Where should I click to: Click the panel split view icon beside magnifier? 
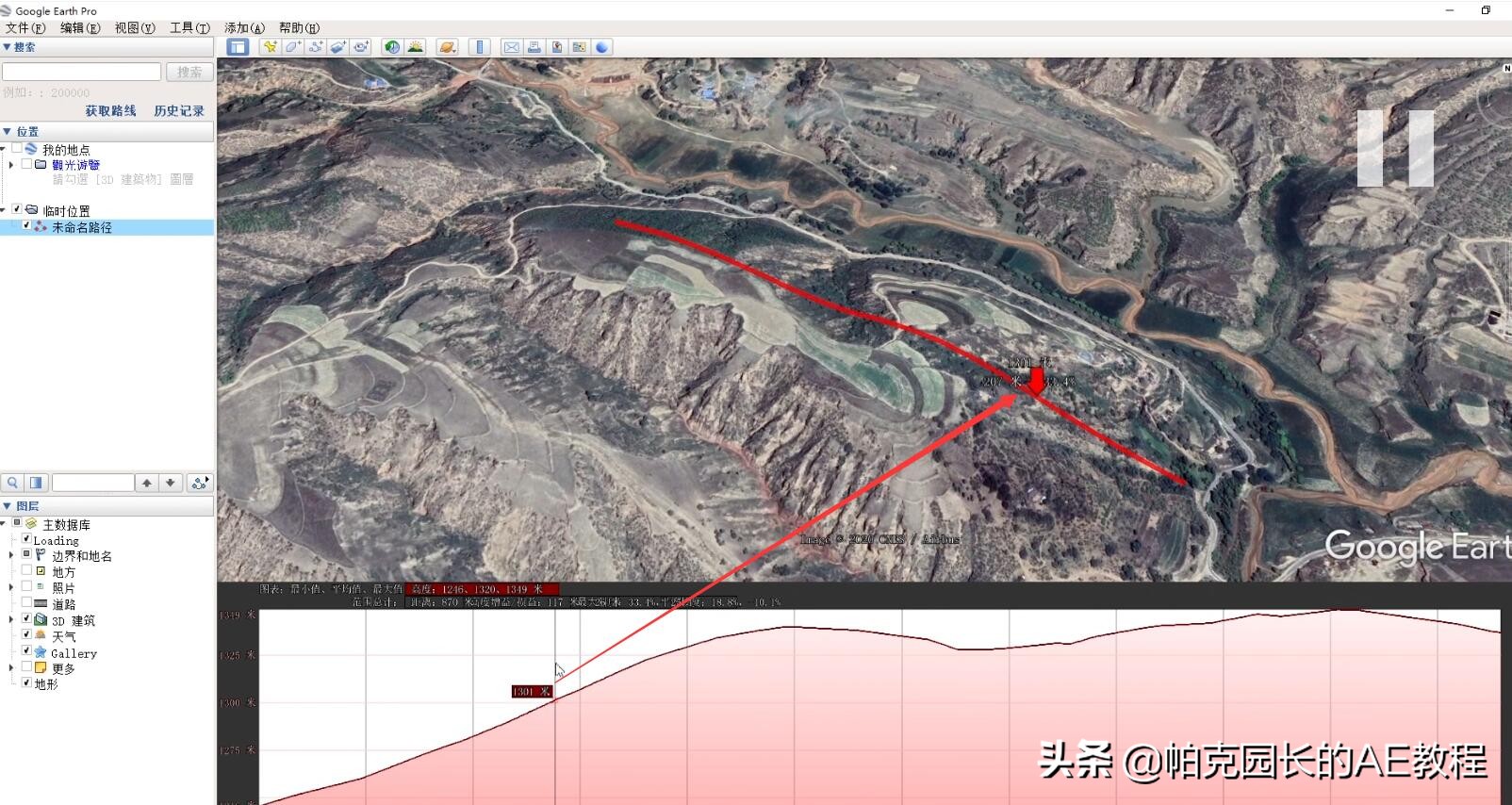[x=36, y=483]
